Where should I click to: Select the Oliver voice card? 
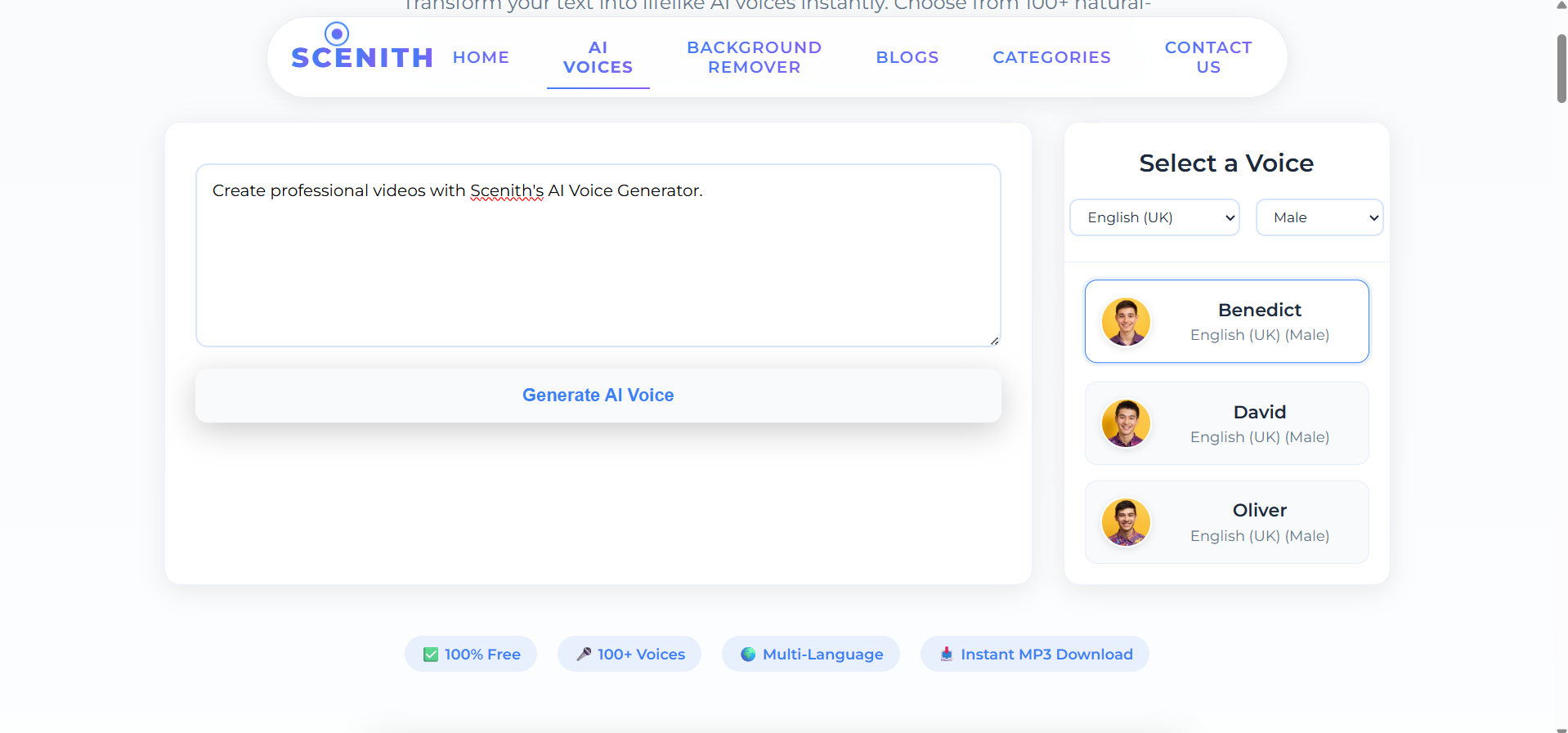coord(1226,522)
